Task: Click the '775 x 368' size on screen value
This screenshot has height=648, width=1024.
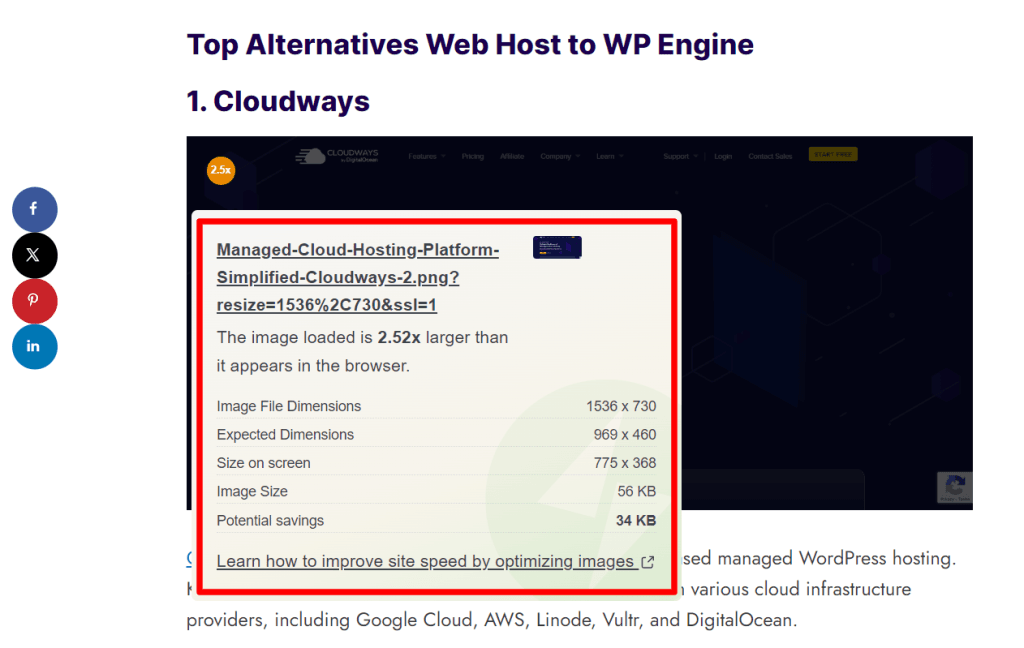Action: (x=625, y=463)
